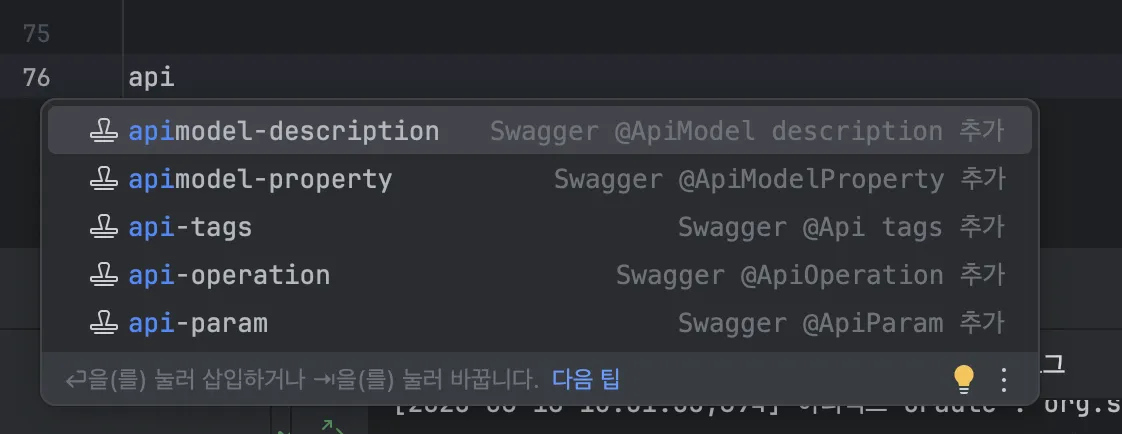The width and height of the screenshot is (1122, 434).
Task: Pick the api-tags live template
Action: [x=190, y=228]
